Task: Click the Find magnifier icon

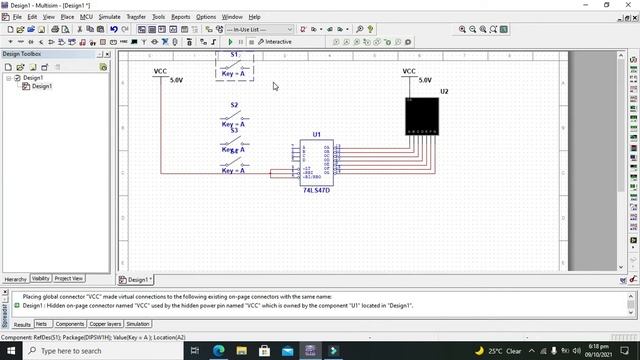Action: coord(360,29)
